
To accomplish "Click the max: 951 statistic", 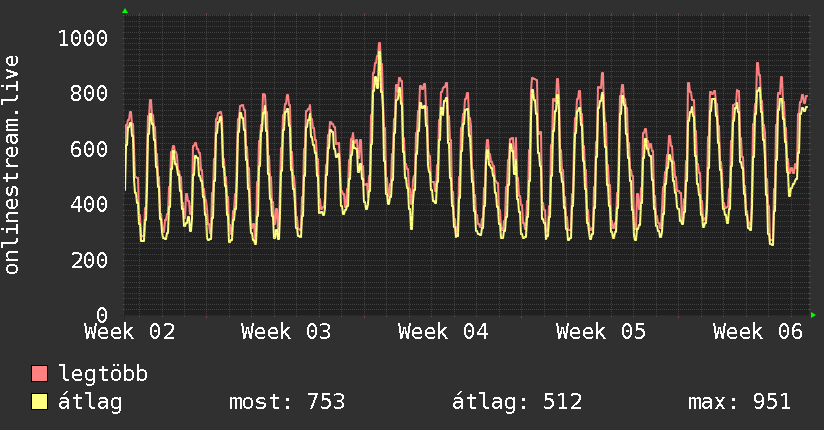I will point(739,402).
